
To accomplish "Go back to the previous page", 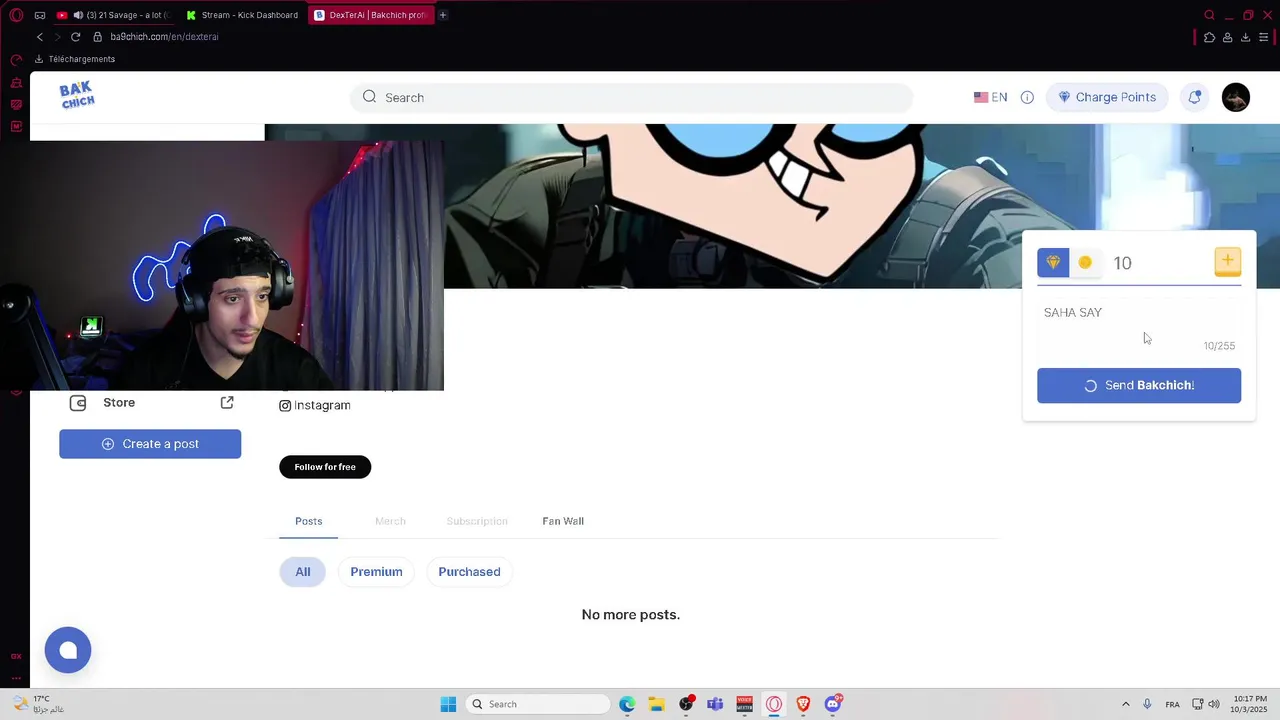I will pos(40,37).
